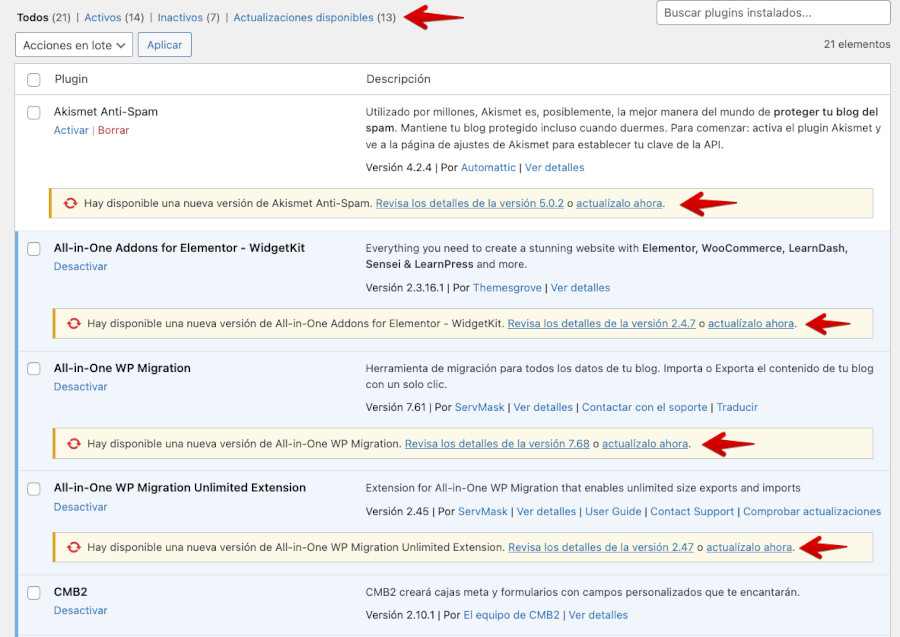900x637 pixels.
Task: Review details of Akismet version 5.0.2
Action: pyautogui.click(x=470, y=203)
